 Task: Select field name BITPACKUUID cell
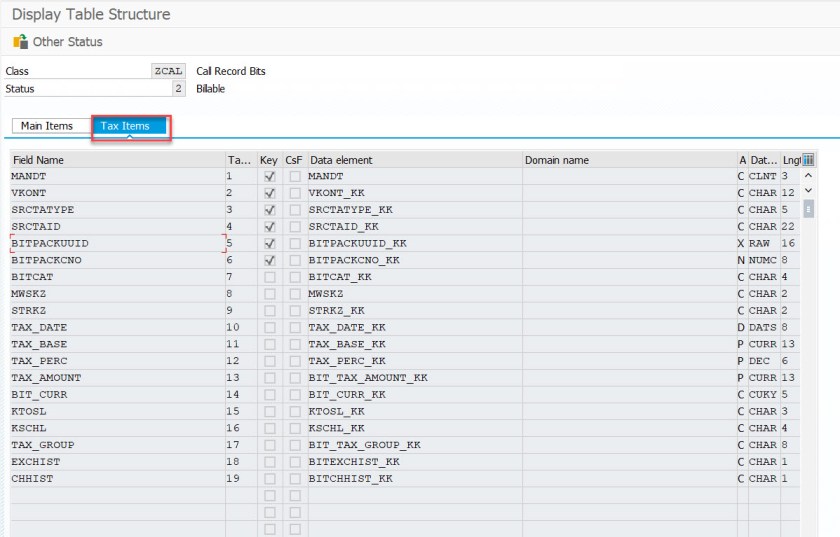[117, 243]
